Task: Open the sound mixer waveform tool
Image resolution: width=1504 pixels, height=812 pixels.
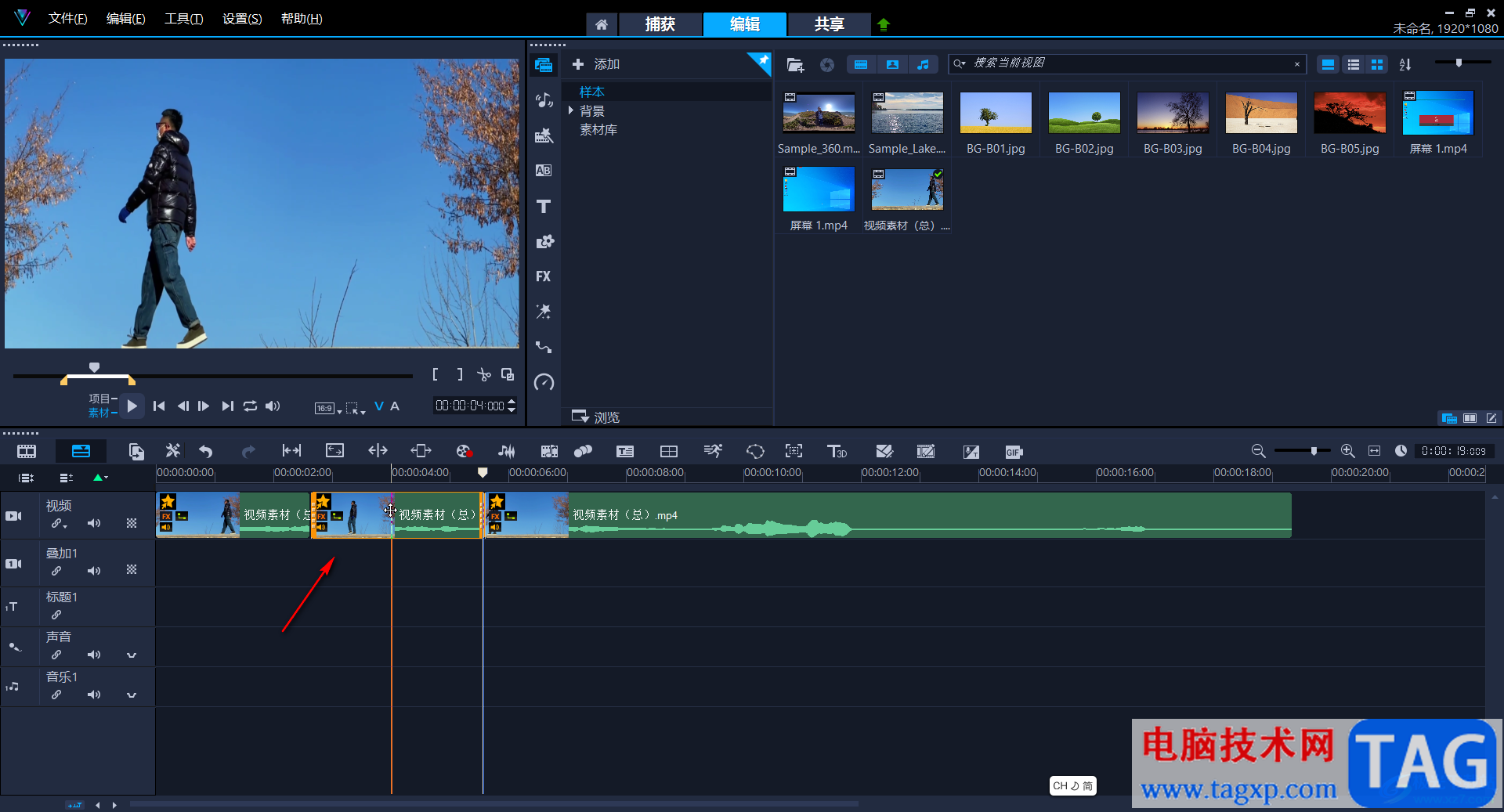Action: (x=507, y=451)
